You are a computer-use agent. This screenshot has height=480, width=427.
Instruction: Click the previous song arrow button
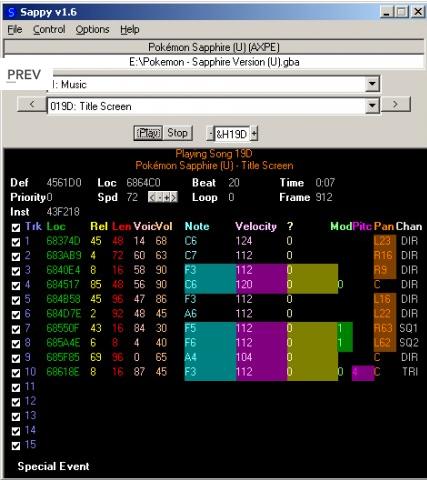(32, 105)
